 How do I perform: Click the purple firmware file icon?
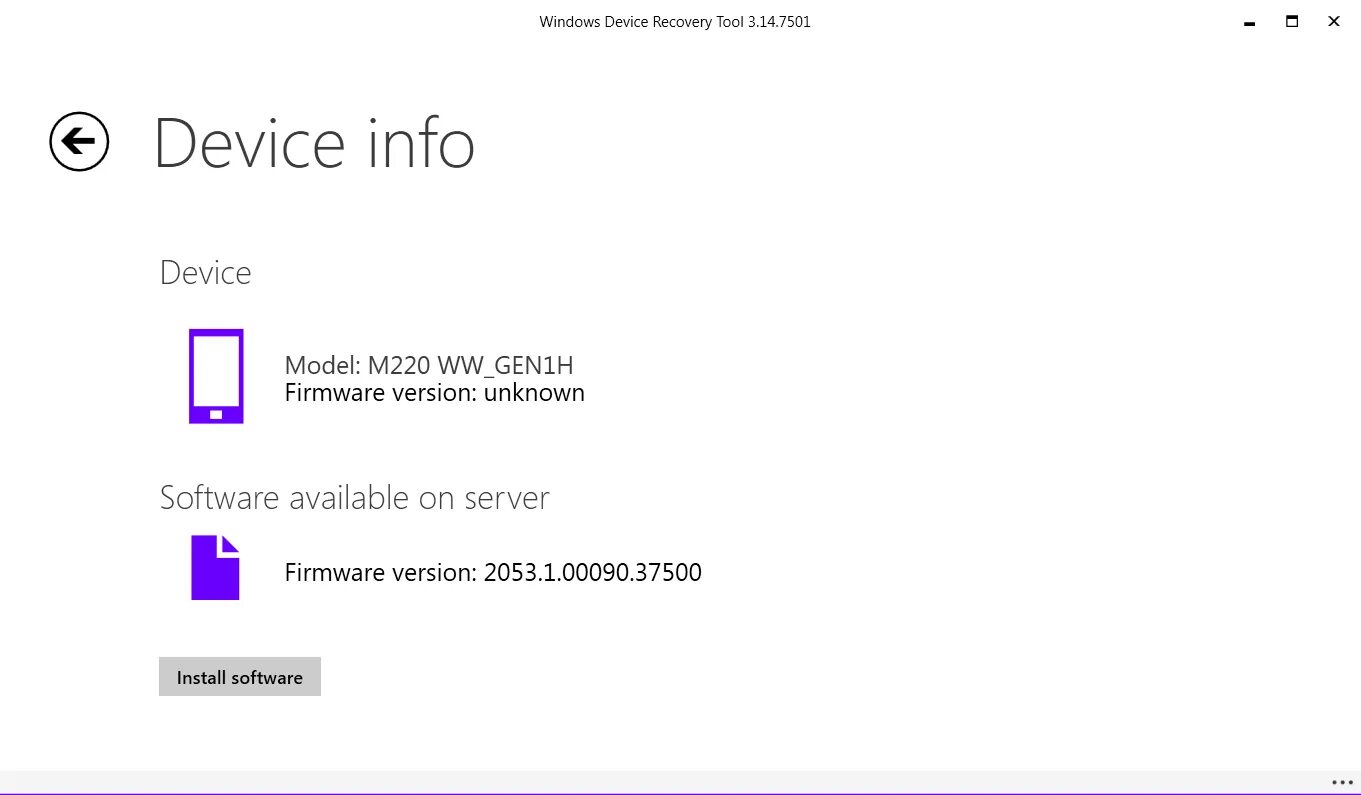click(x=215, y=568)
